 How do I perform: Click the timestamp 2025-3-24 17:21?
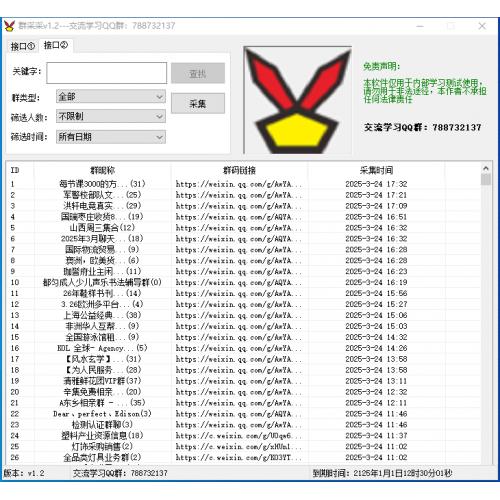[x=376, y=195]
